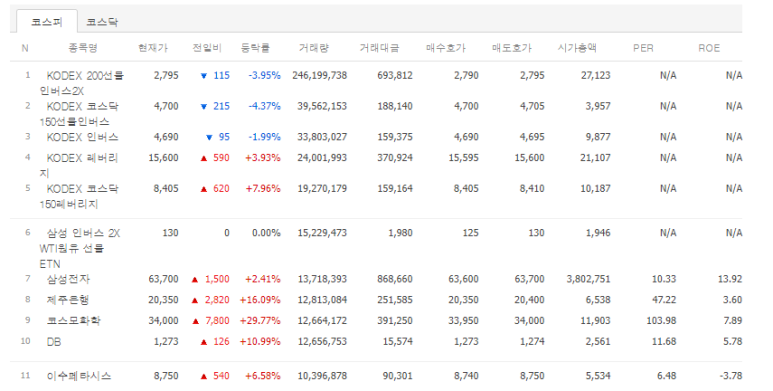Click the PER column header
This screenshot has height=391, width=773.
click(x=643, y=48)
